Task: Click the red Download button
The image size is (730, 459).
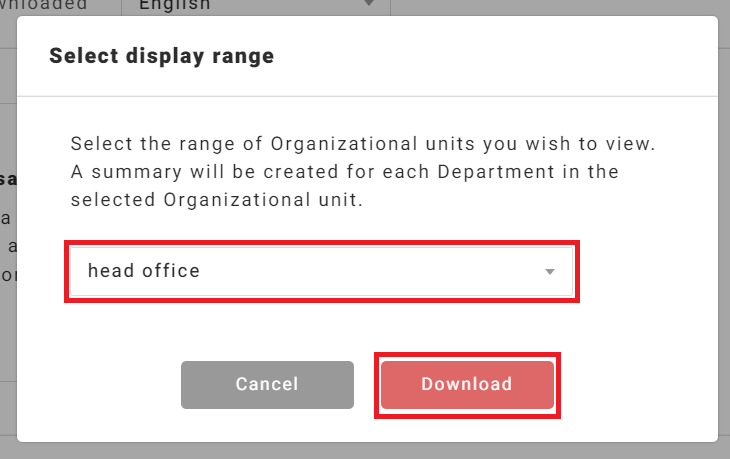Action: (467, 384)
